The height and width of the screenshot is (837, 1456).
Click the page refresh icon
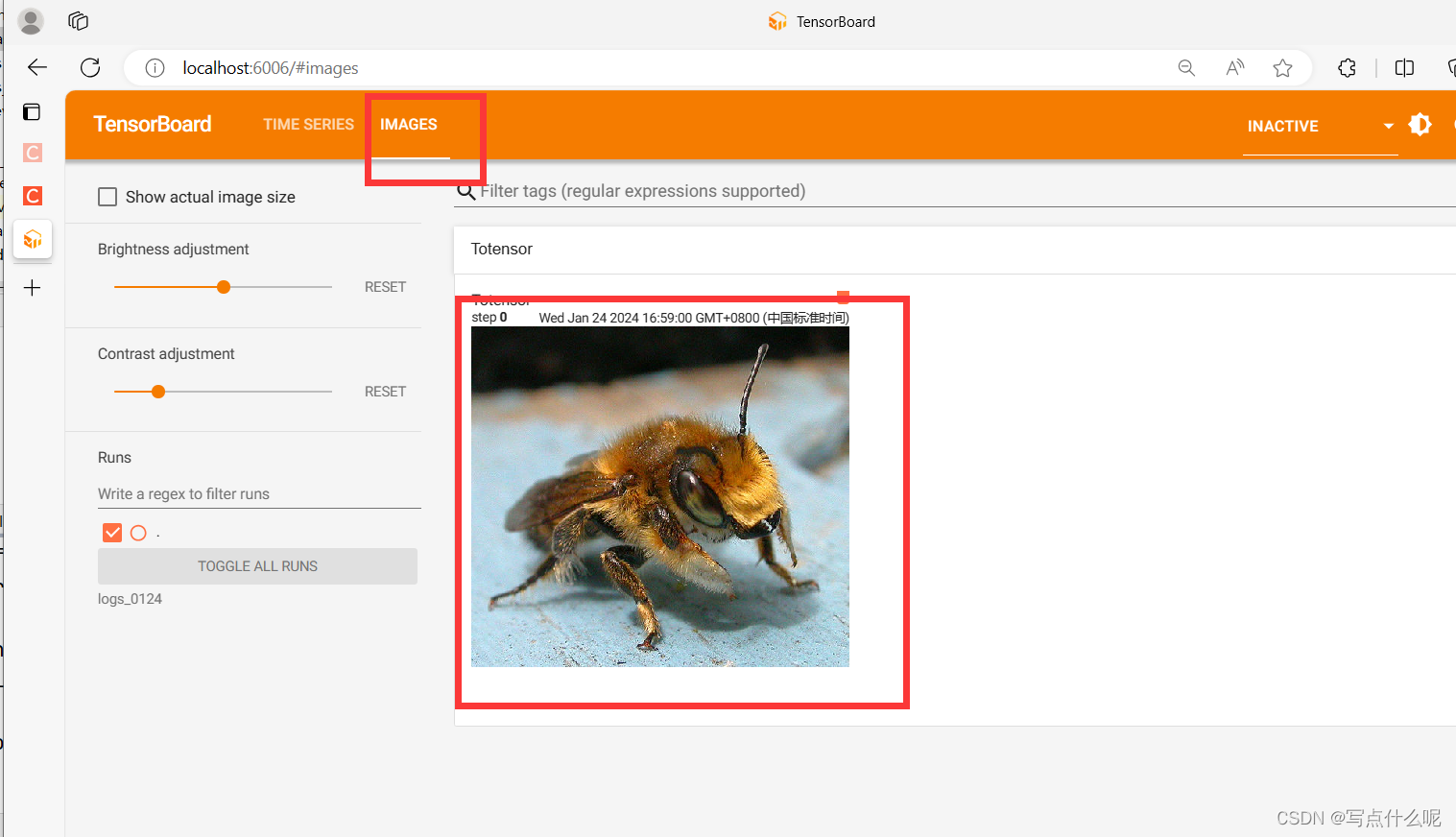[89, 67]
